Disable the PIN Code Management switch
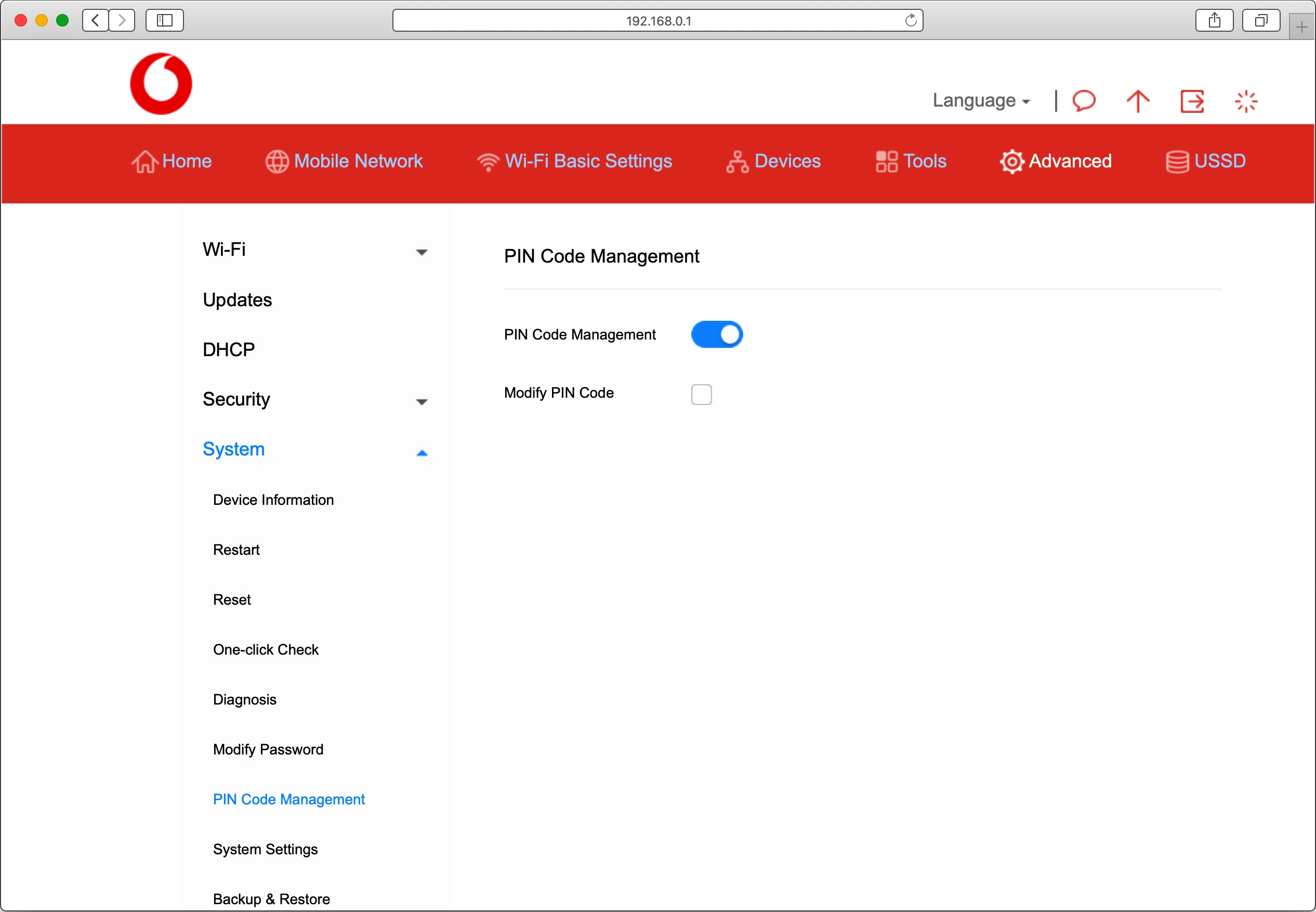Image resolution: width=1316 pixels, height=912 pixels. pos(716,334)
